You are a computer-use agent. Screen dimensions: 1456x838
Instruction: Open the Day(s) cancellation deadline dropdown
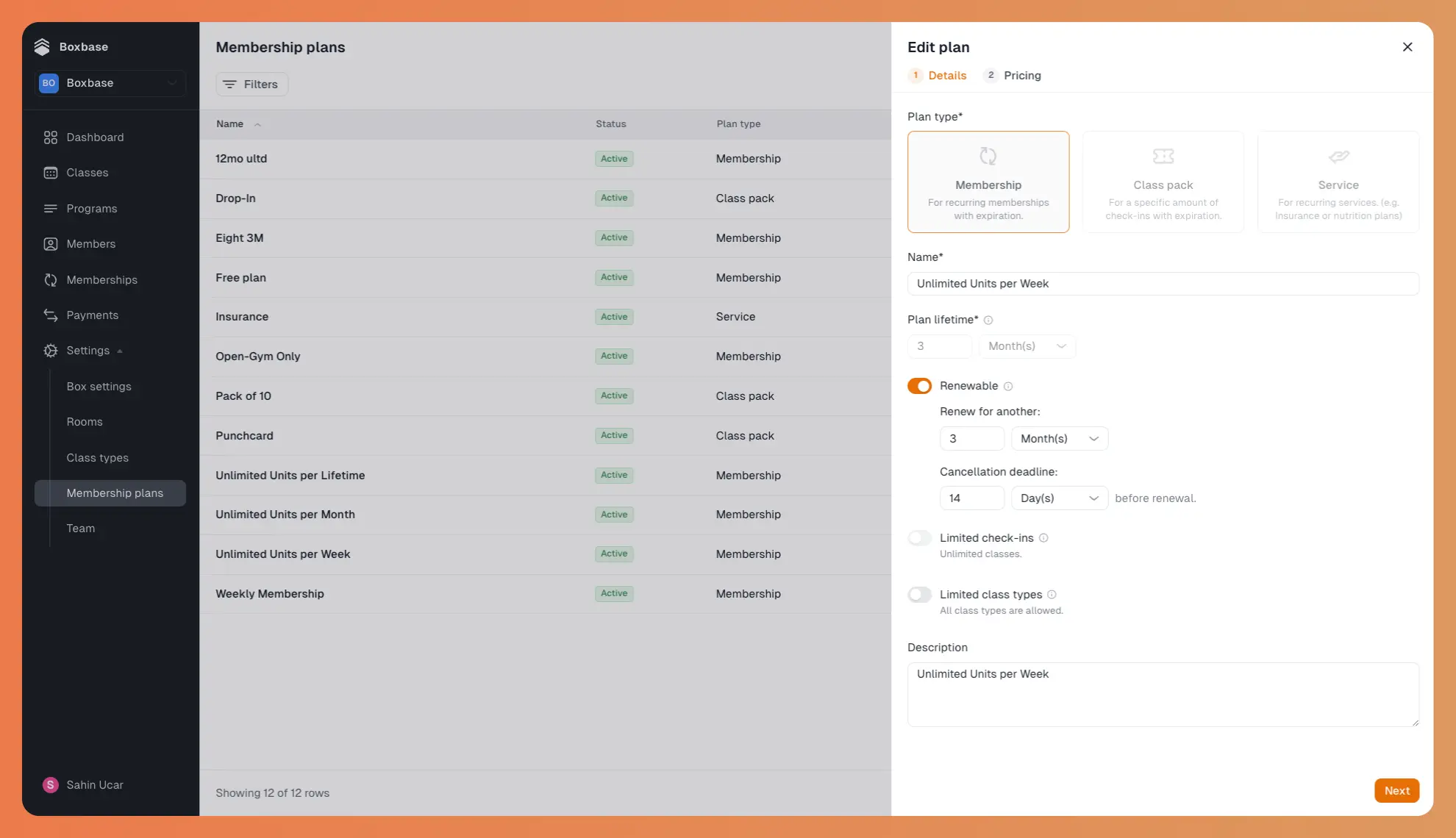(x=1059, y=498)
